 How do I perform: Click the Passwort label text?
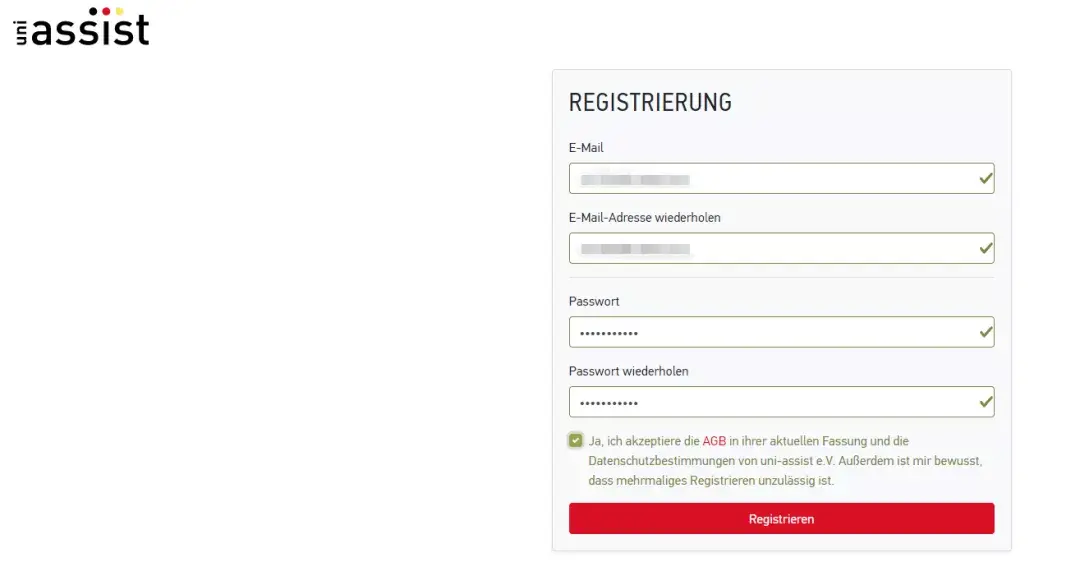coord(594,301)
